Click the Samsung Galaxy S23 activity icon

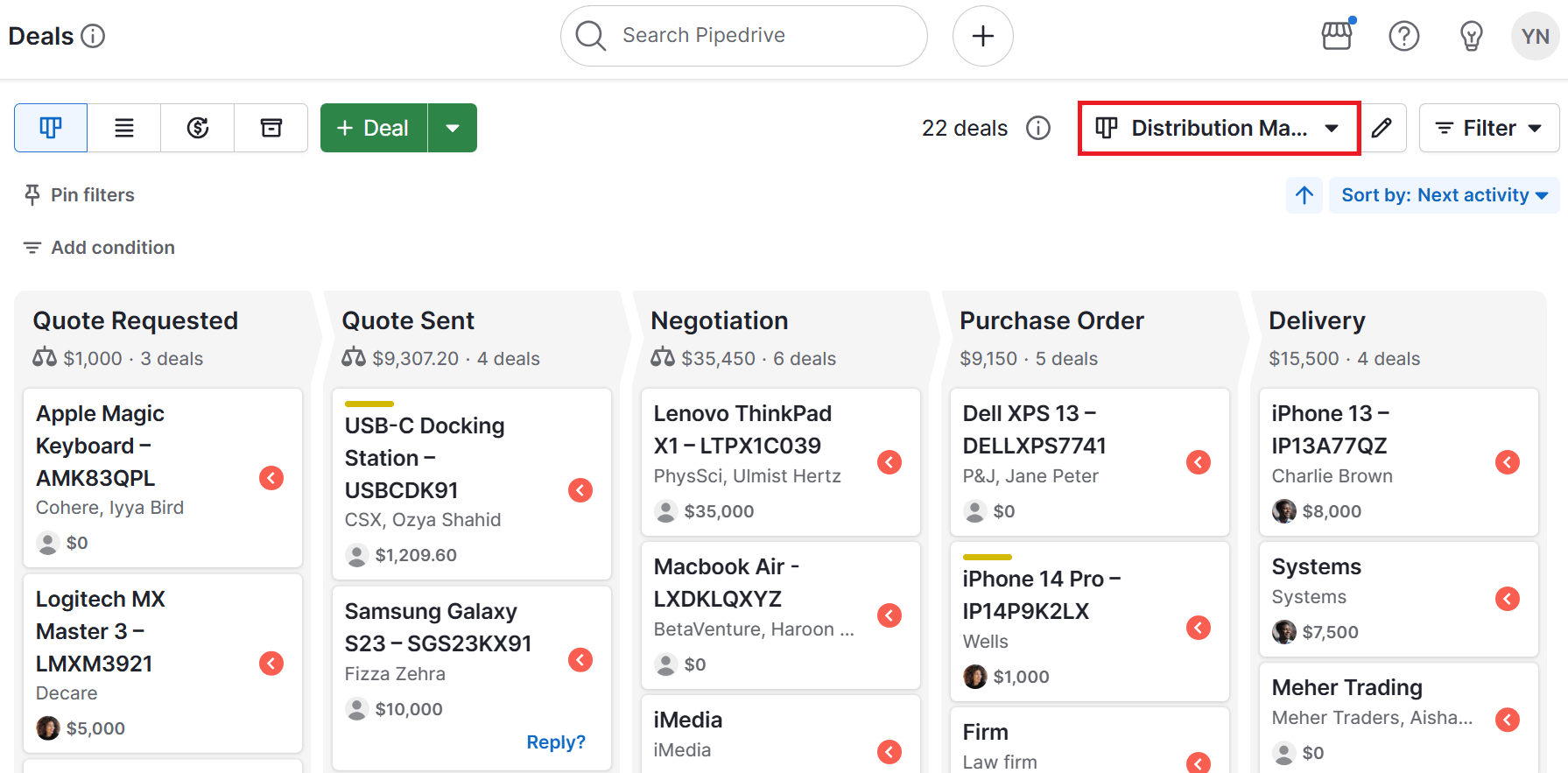(580, 660)
